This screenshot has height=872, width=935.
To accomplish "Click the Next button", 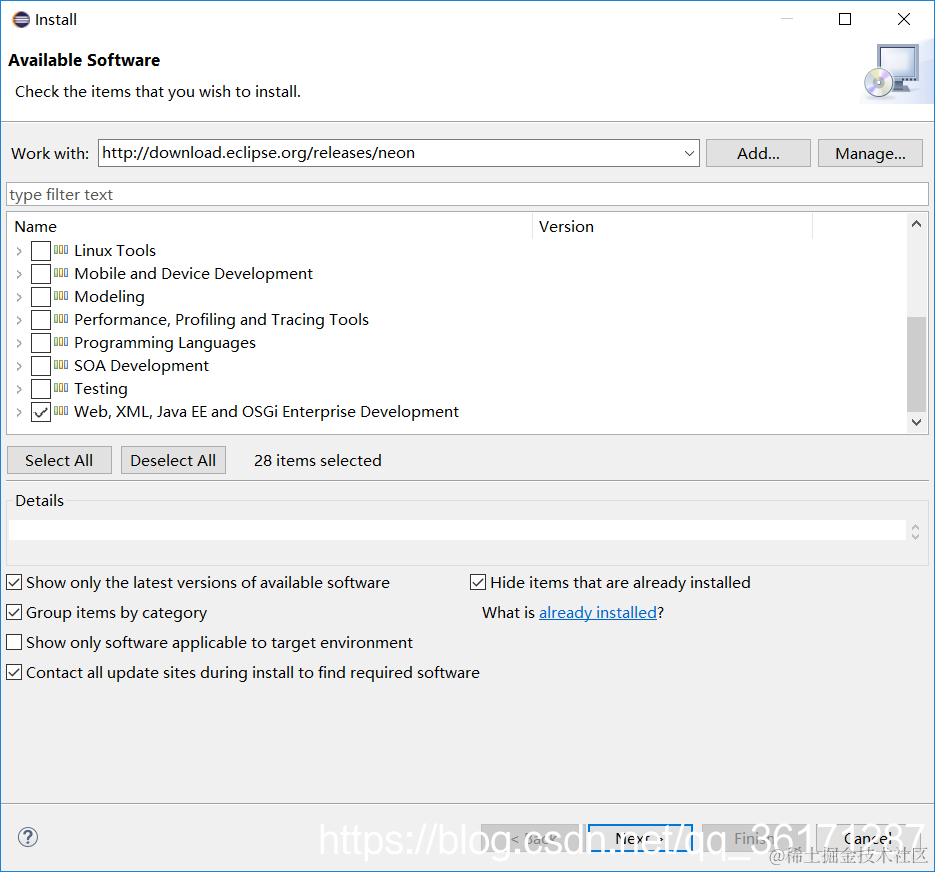I will coord(640,839).
